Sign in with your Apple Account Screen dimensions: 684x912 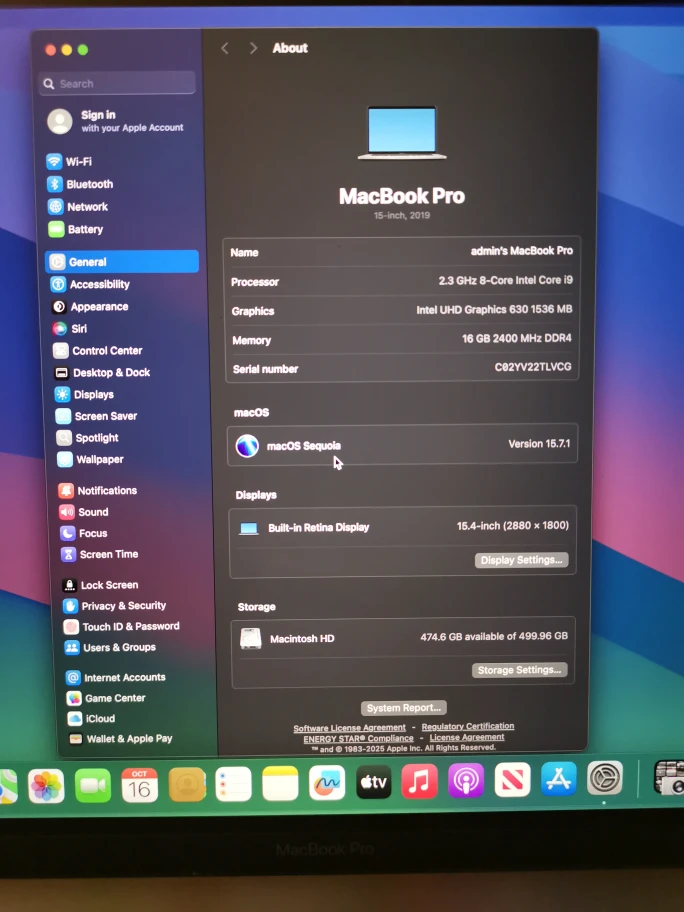[116, 121]
